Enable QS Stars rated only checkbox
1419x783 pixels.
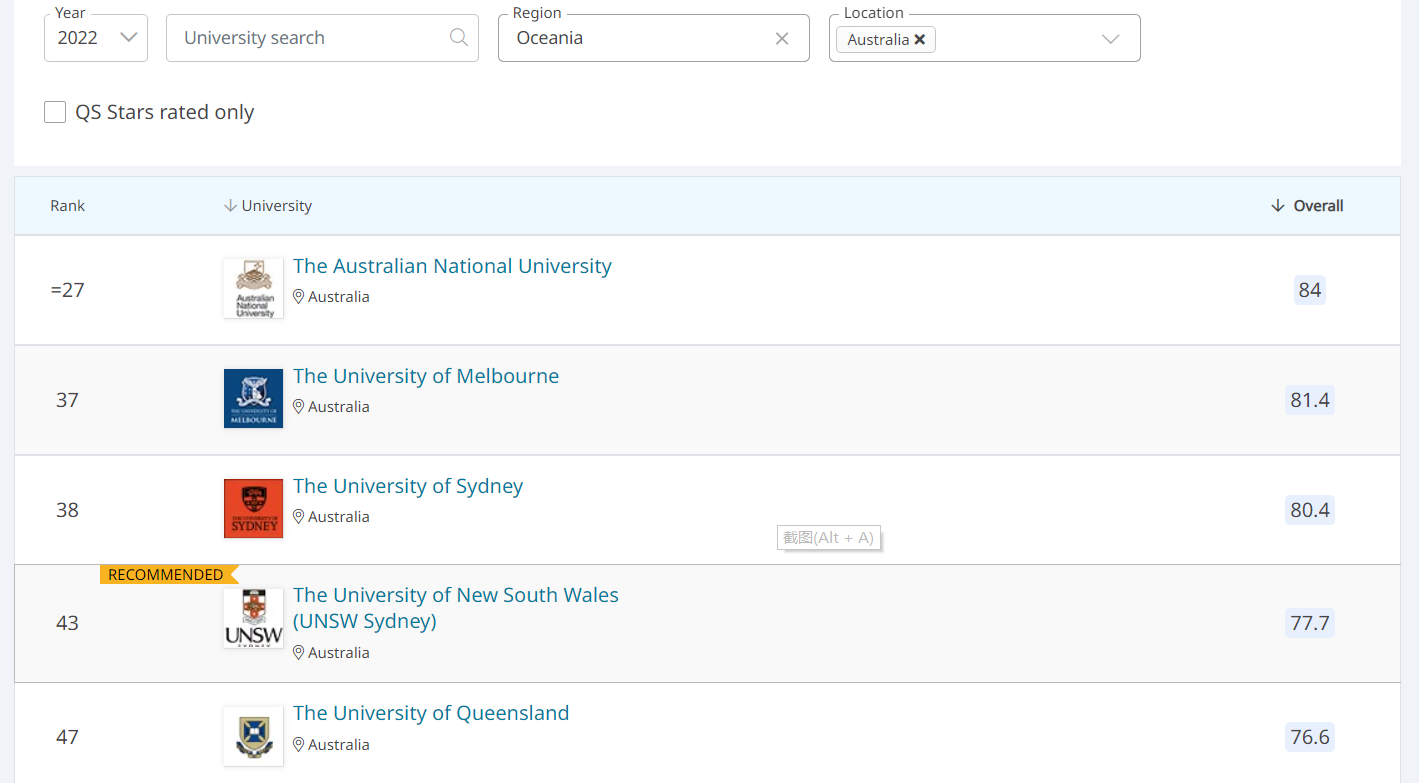click(55, 112)
